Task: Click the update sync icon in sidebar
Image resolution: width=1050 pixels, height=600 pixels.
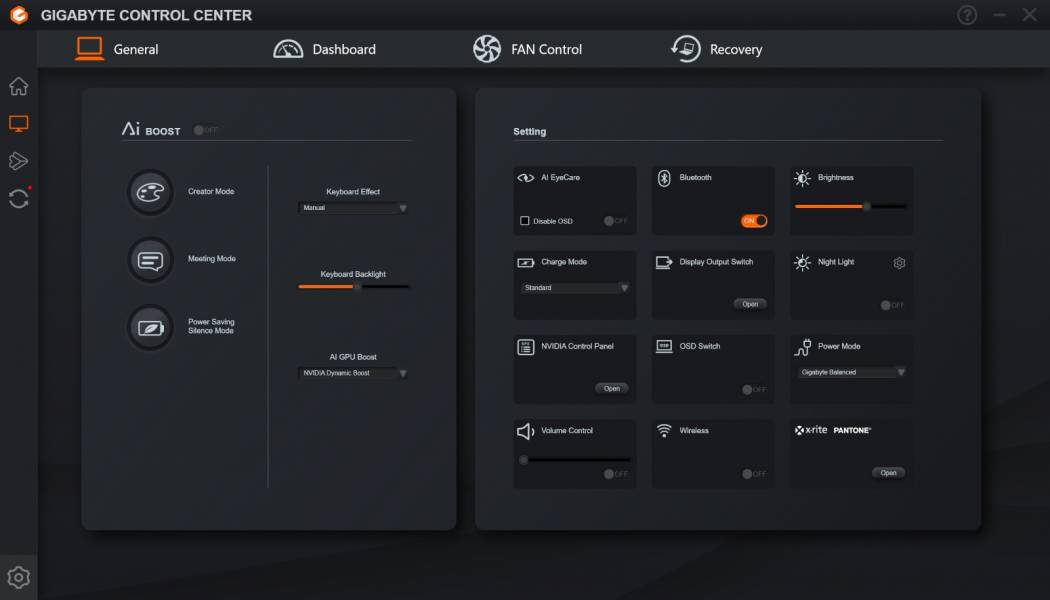Action: pos(18,198)
